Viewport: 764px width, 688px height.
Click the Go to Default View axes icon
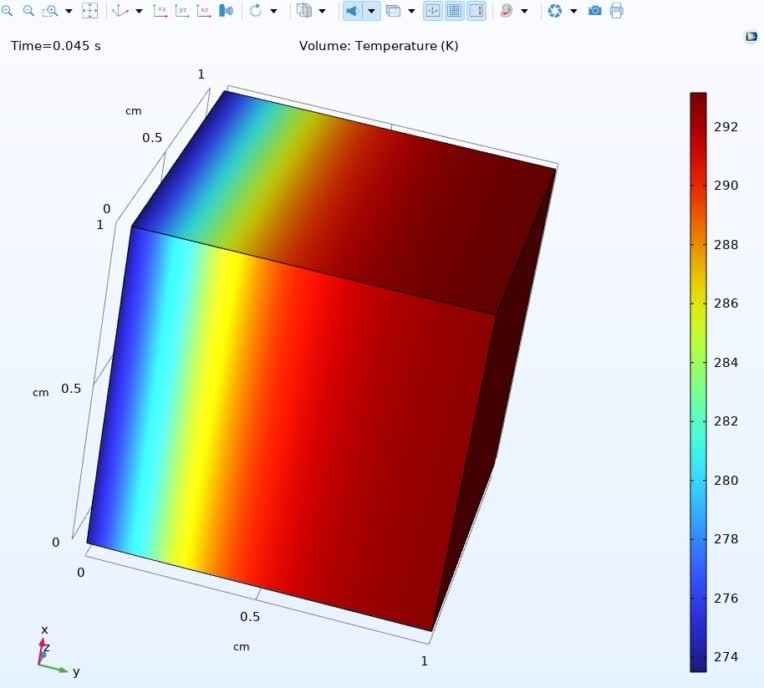point(120,10)
